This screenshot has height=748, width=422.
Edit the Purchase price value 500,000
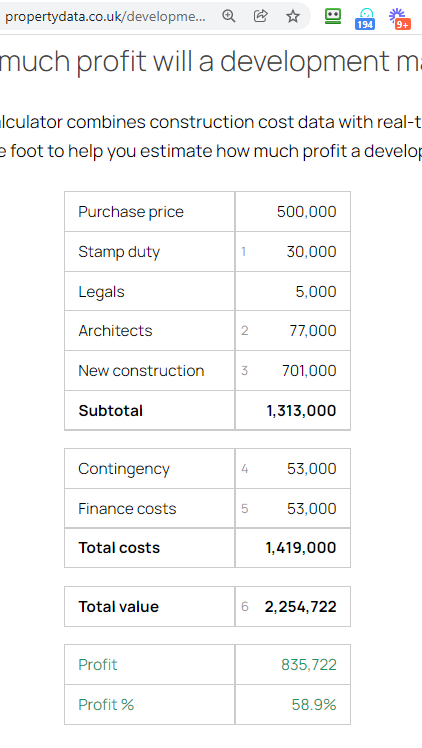pyautogui.click(x=307, y=212)
